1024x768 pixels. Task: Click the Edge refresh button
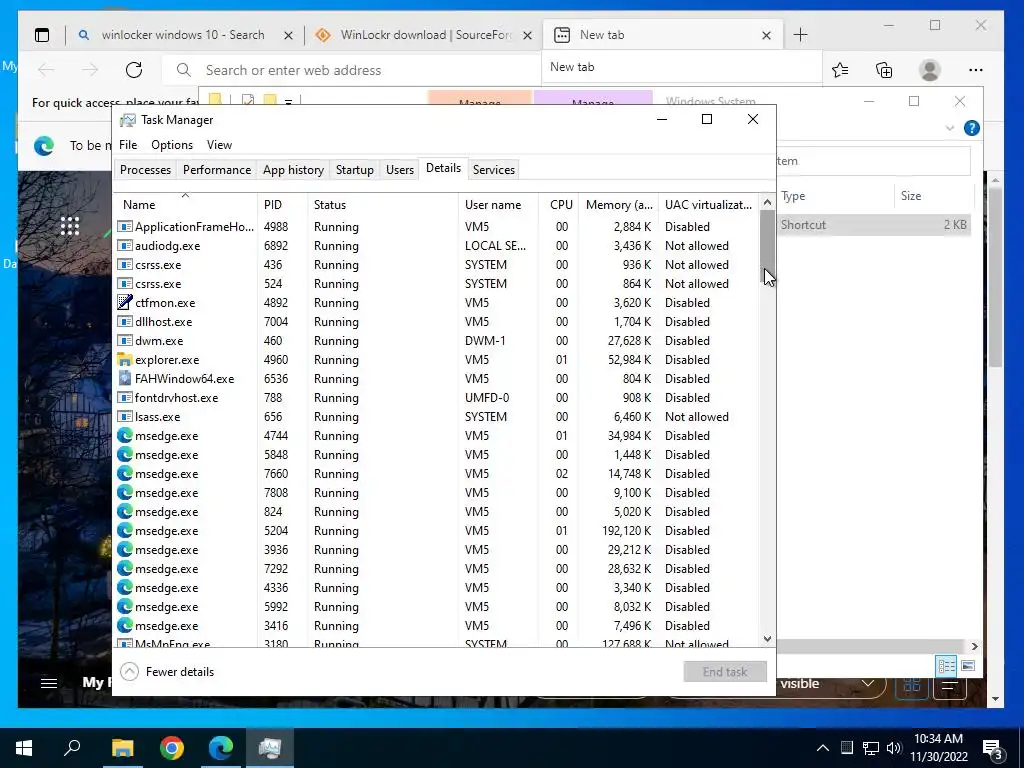pyautogui.click(x=134, y=70)
